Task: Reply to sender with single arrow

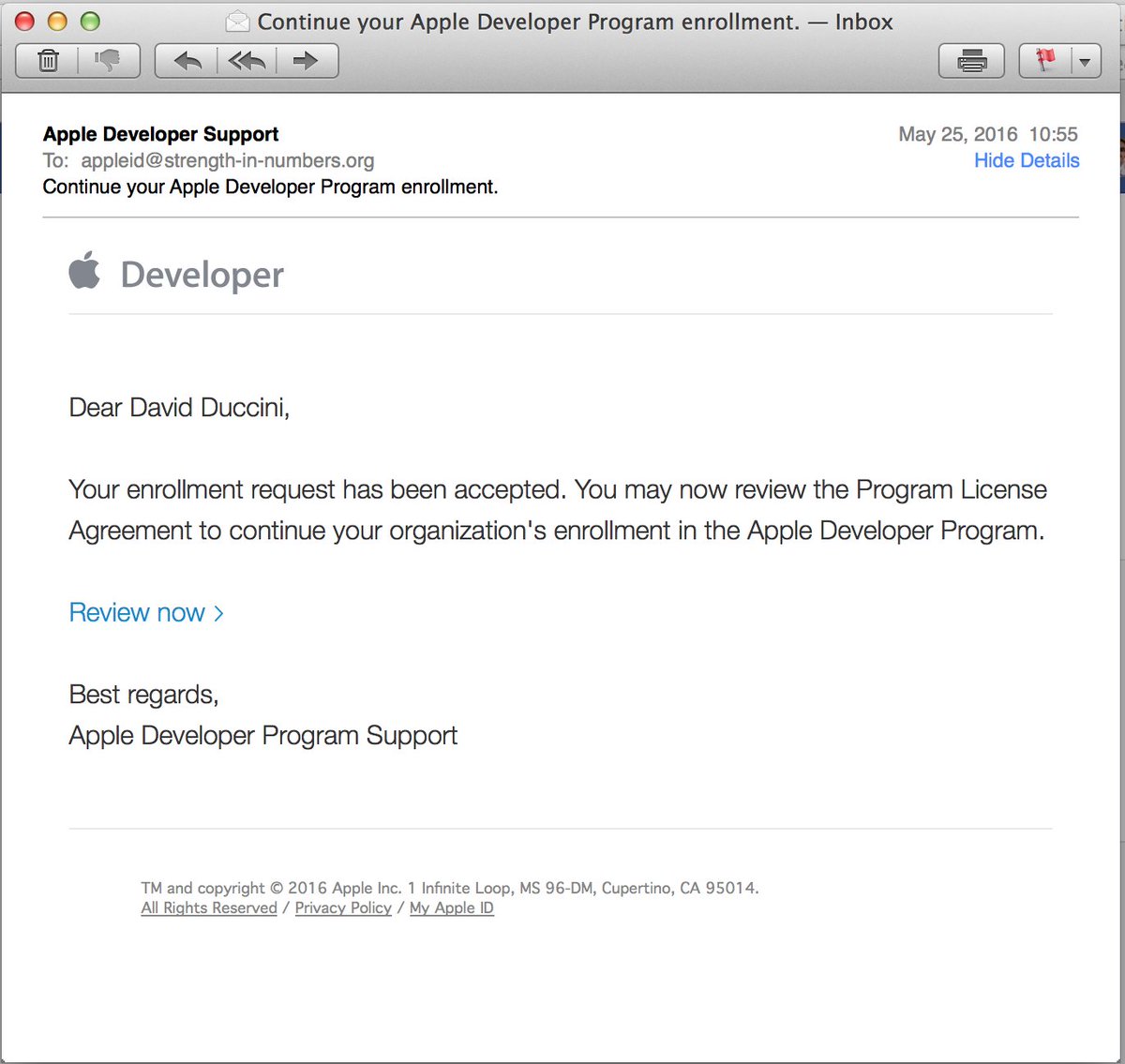Action: pyautogui.click(x=187, y=61)
